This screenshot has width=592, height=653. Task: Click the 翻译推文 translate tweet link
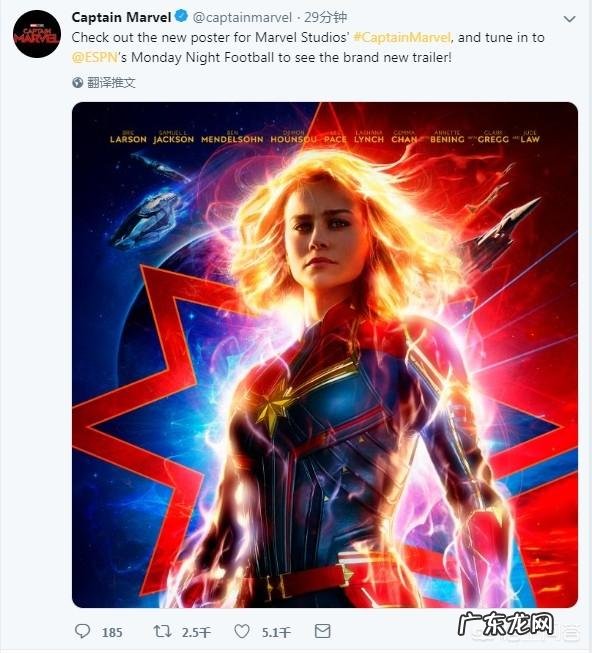coord(111,82)
